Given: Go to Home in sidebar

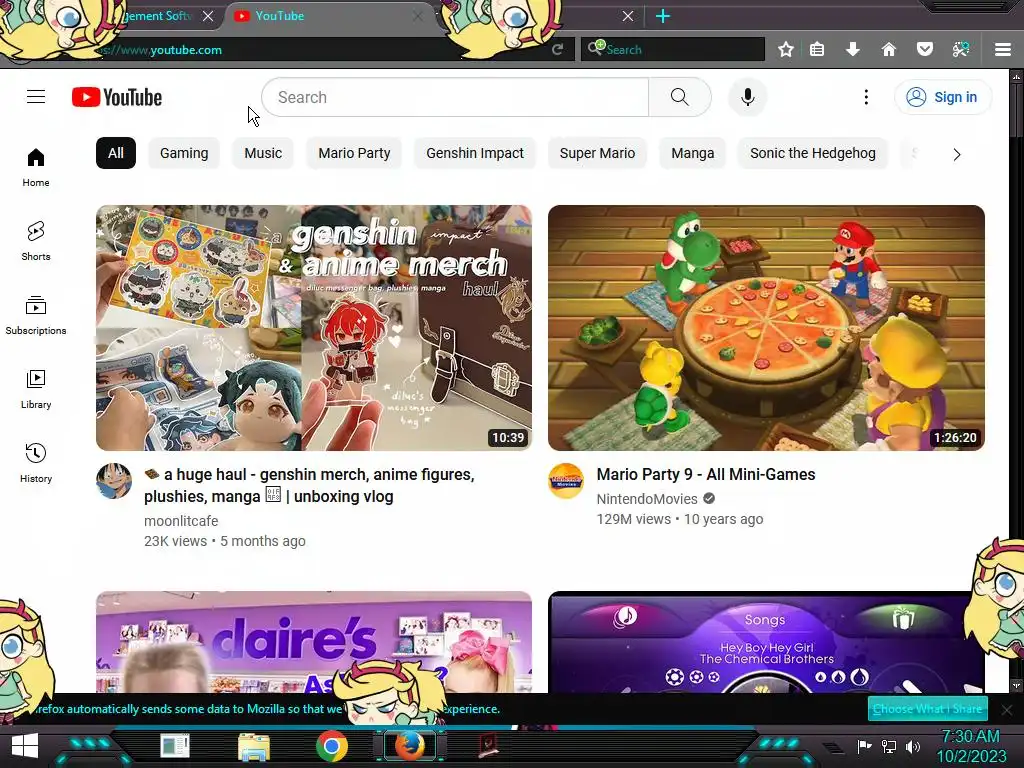Looking at the screenshot, I should pos(36,167).
